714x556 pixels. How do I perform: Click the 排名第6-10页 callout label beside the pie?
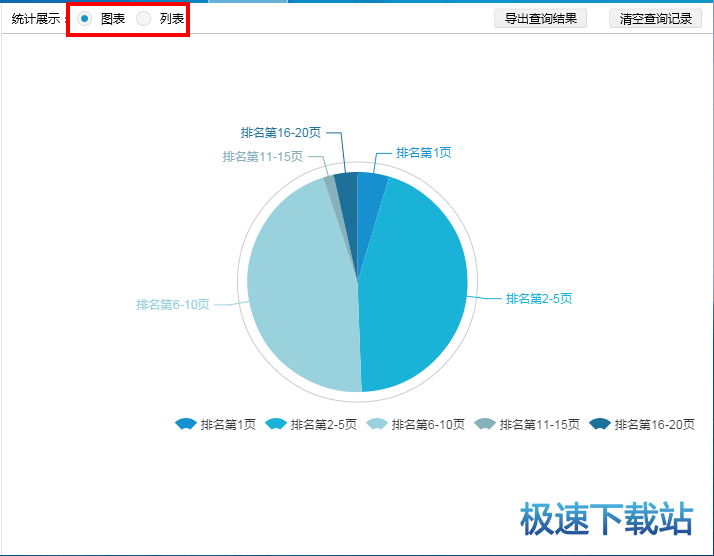click(173, 305)
